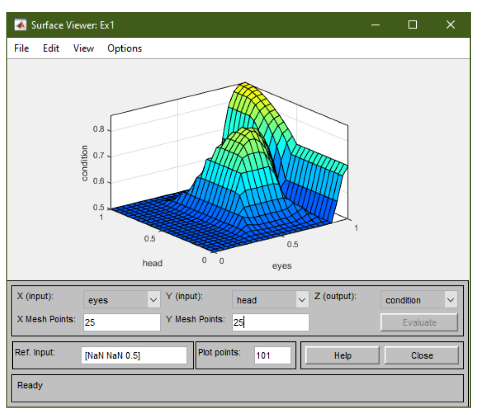Click the Y Mesh Points field
Screen dimensions: 484x415
(270, 322)
